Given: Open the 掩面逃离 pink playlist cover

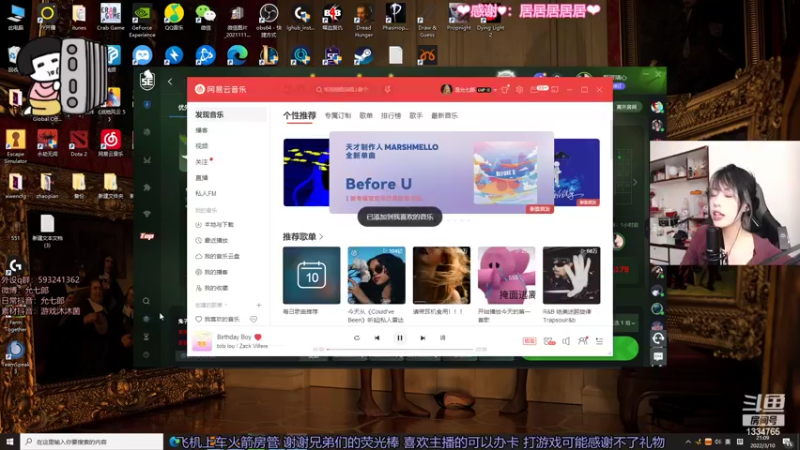Looking at the screenshot, I should click(x=507, y=276).
